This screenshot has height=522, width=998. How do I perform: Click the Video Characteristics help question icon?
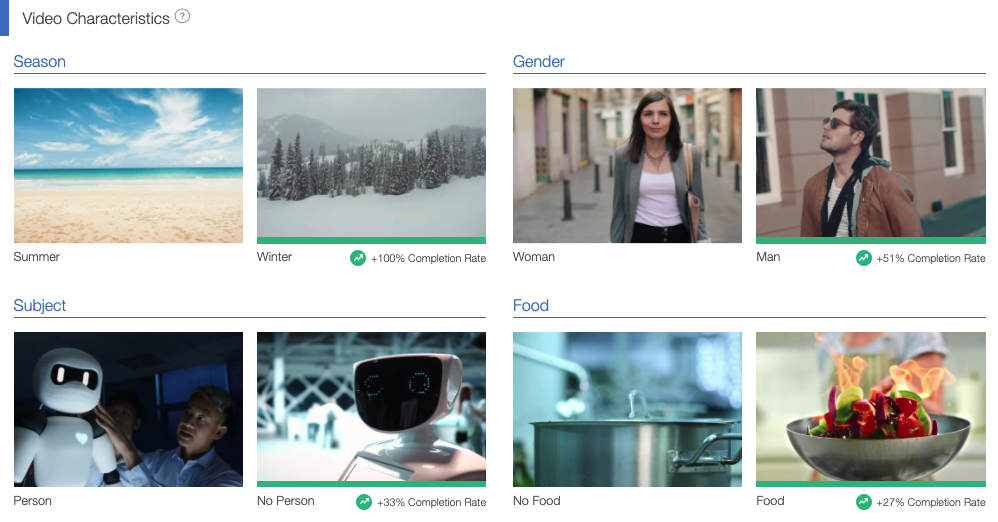click(182, 17)
